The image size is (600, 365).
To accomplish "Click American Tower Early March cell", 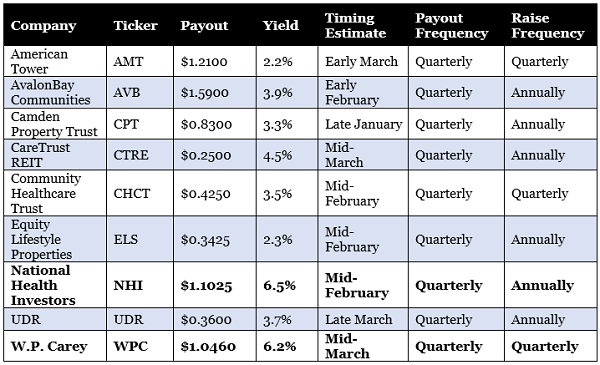I will coord(363,62).
